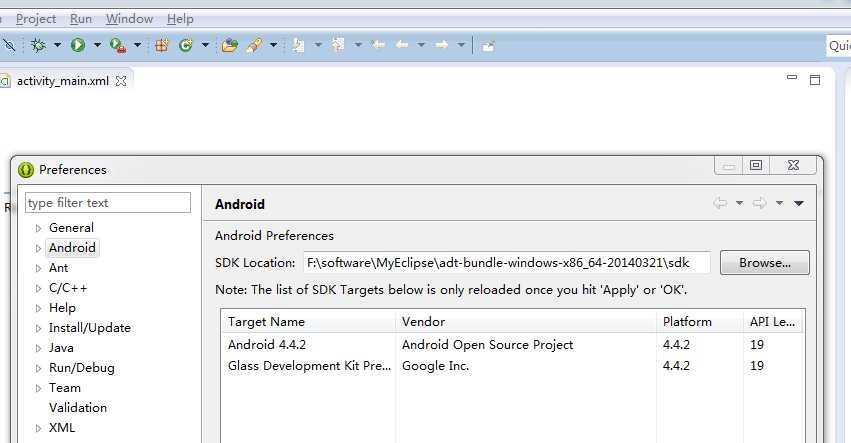The width and height of the screenshot is (851, 443).
Task: Open the Project menu
Action: (36, 19)
